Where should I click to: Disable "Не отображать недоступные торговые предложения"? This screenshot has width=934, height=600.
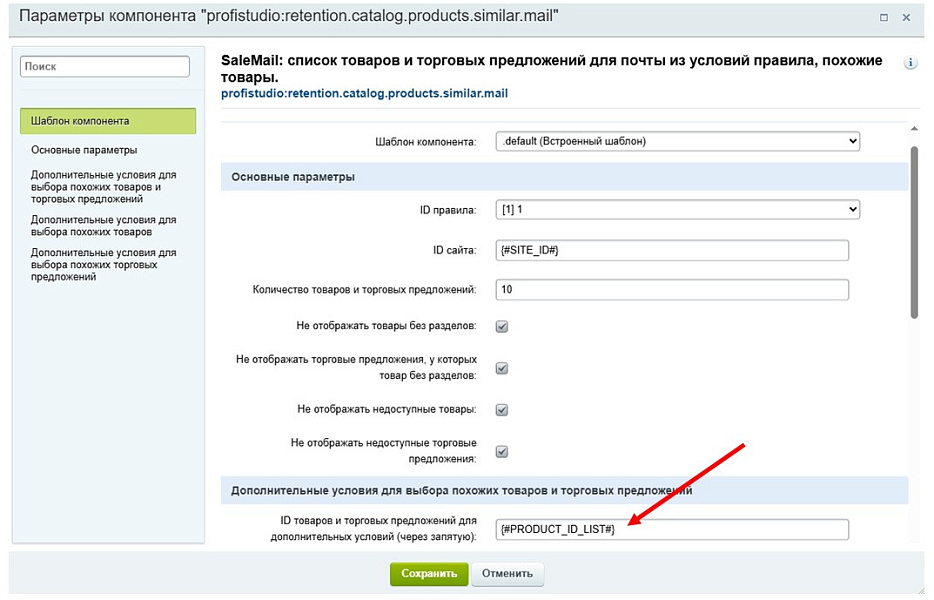click(x=500, y=451)
